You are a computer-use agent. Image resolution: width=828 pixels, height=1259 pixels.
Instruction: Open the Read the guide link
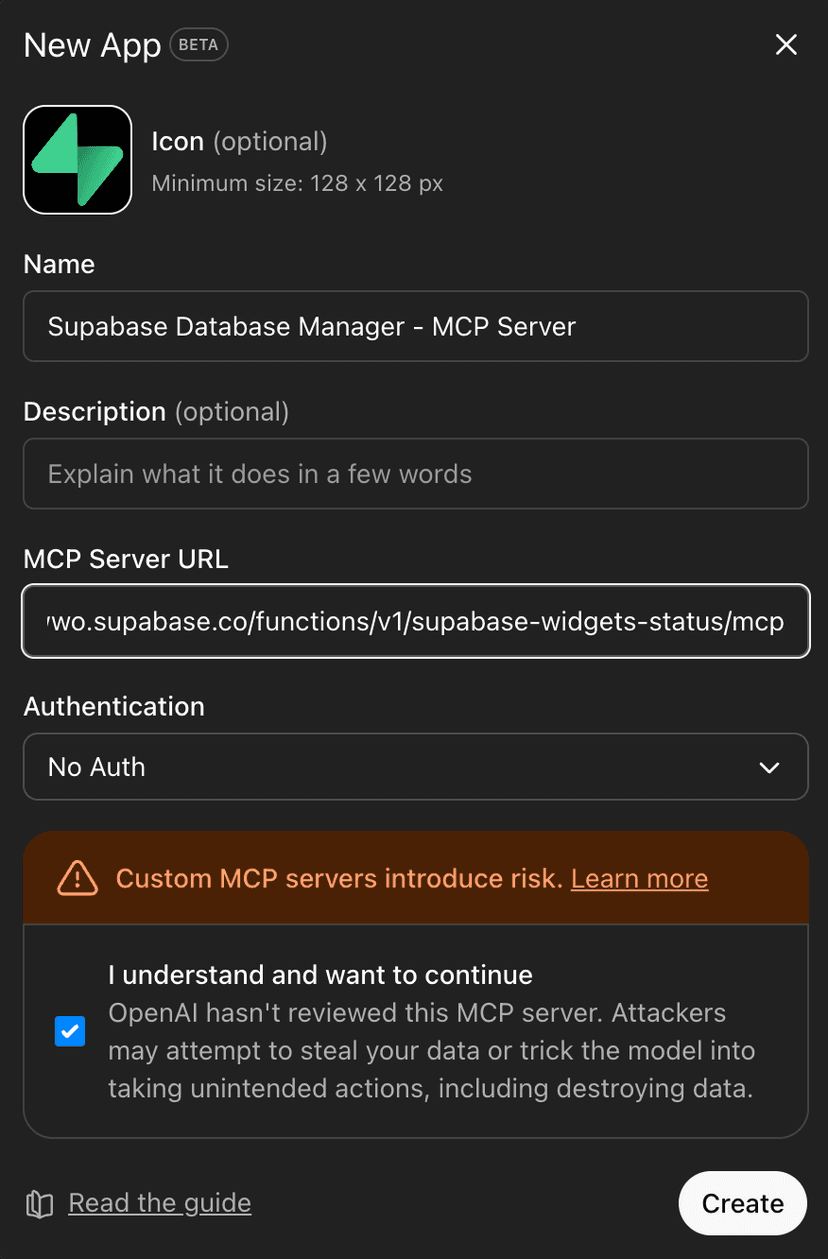click(159, 1203)
